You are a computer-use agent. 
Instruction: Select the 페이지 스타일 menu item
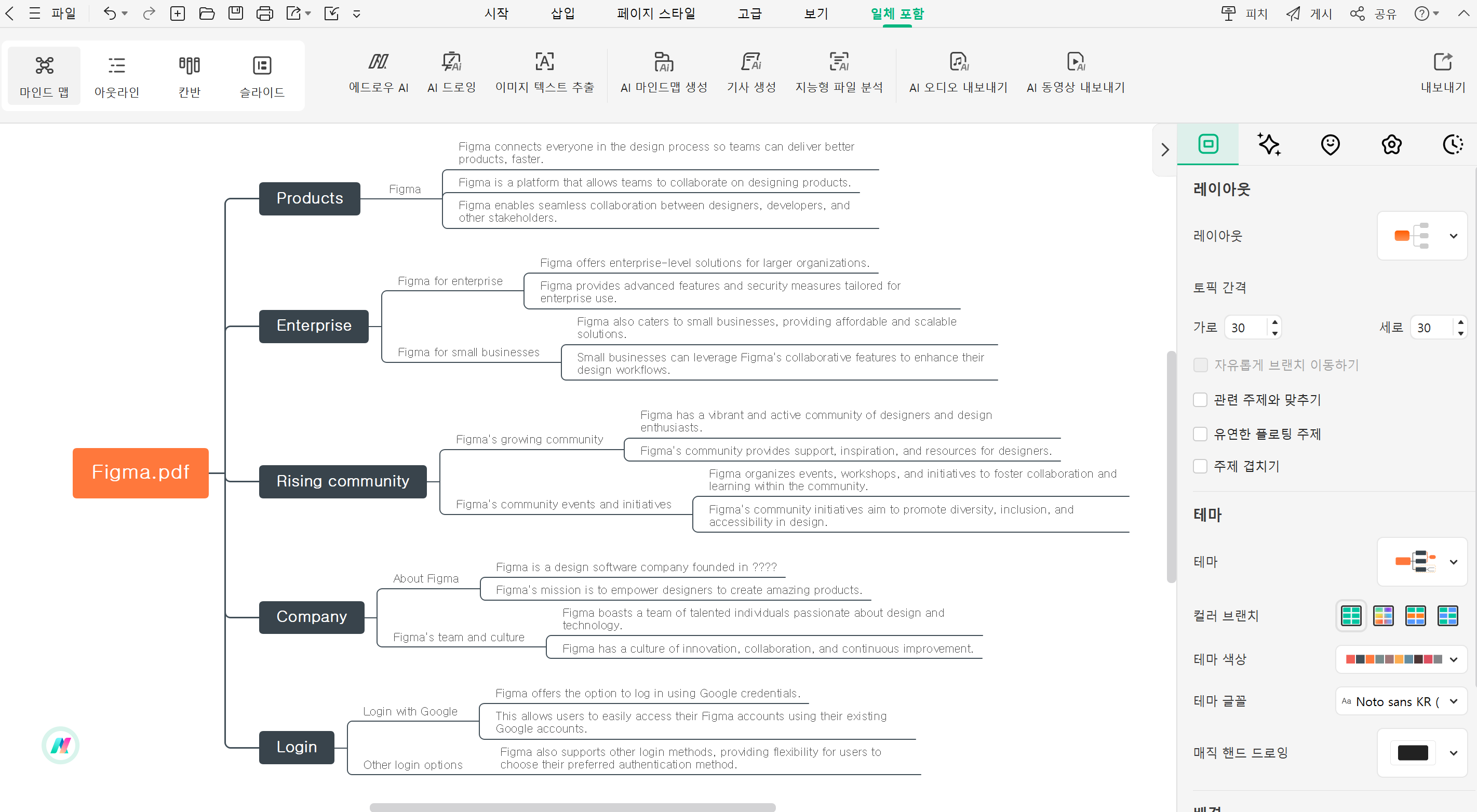pyautogui.click(x=656, y=14)
